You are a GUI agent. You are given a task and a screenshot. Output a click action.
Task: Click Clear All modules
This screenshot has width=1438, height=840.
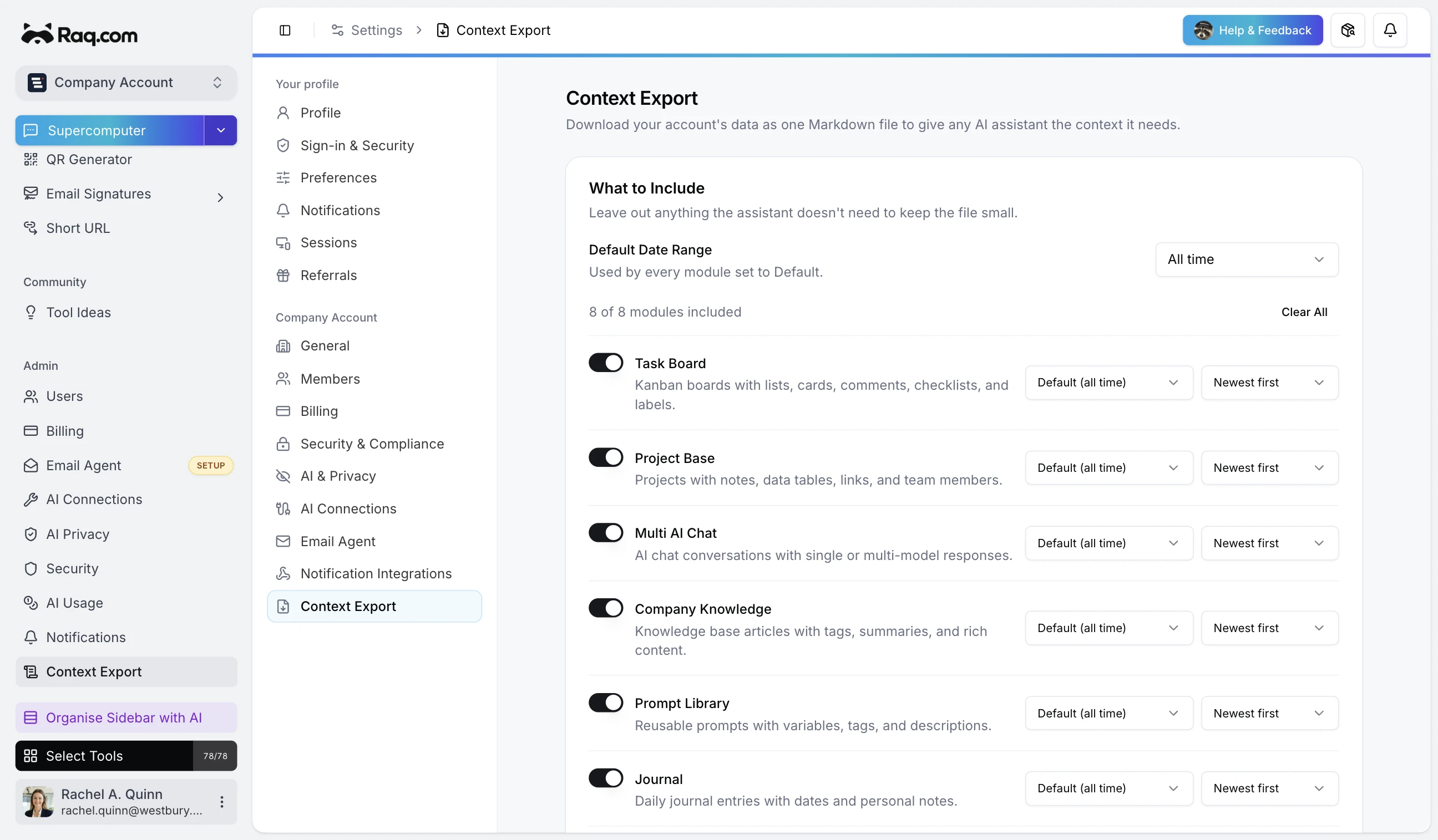(x=1304, y=312)
